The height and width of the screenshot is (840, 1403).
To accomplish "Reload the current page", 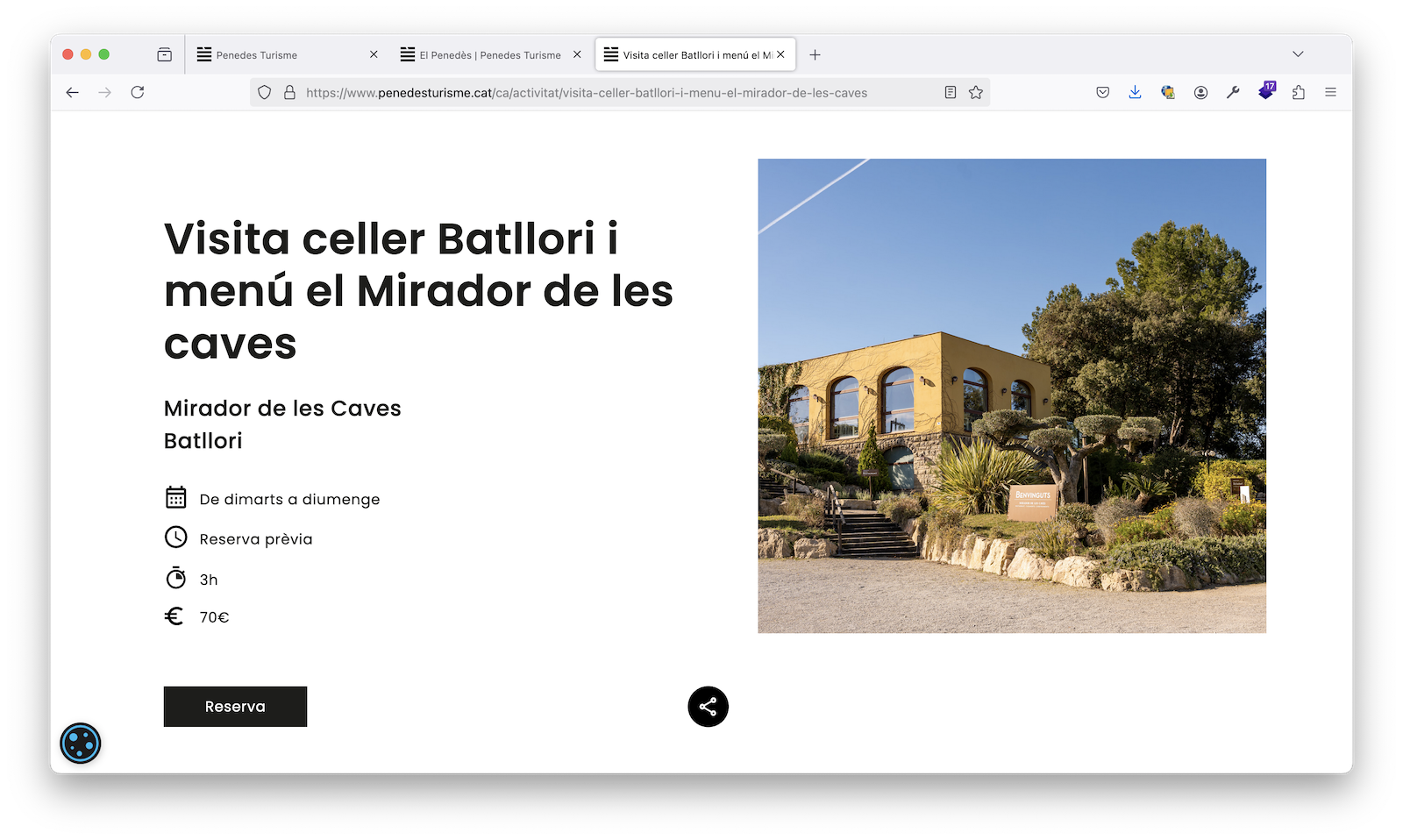I will coord(138,93).
